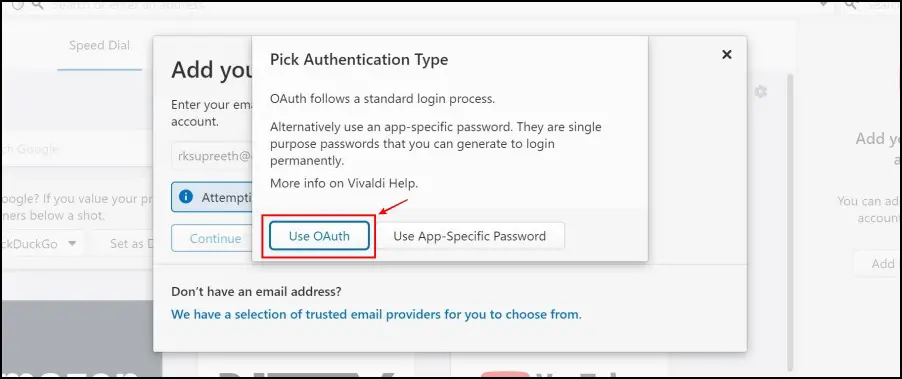Switch to the Speed Dial tab
This screenshot has height=379, width=902.
point(100,45)
